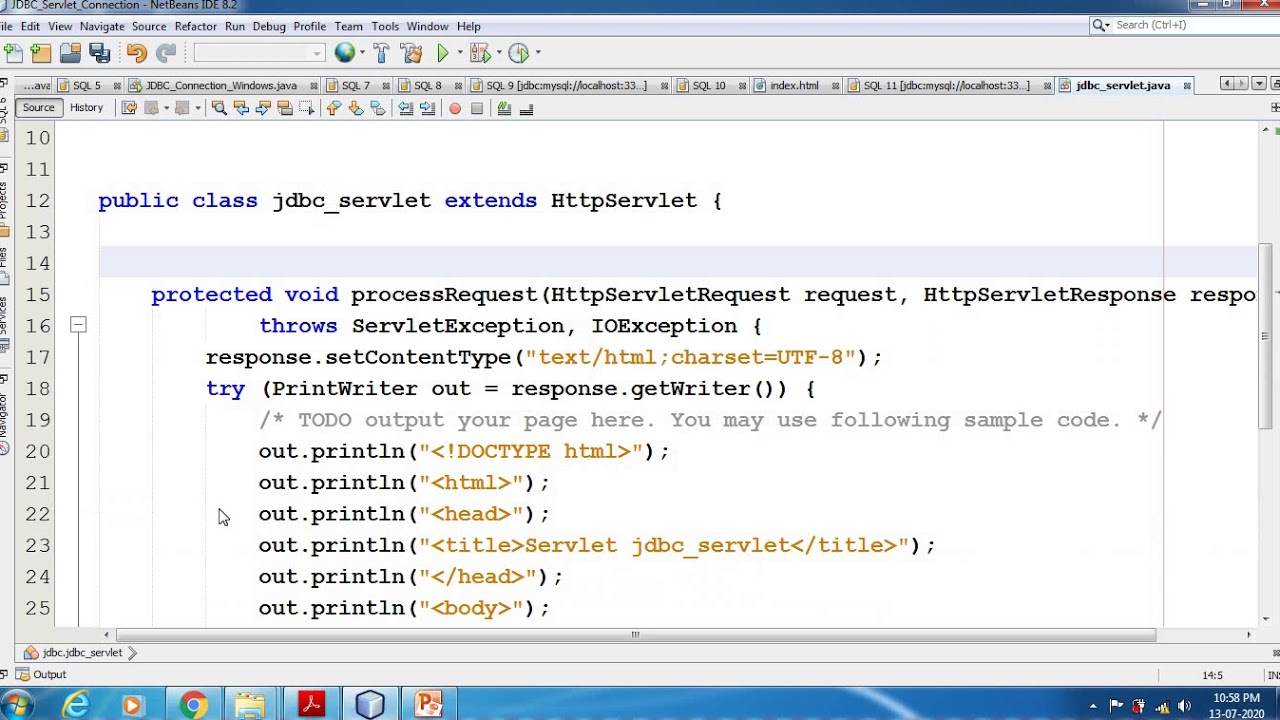Switch to the SQL 10 tab

tap(708, 85)
